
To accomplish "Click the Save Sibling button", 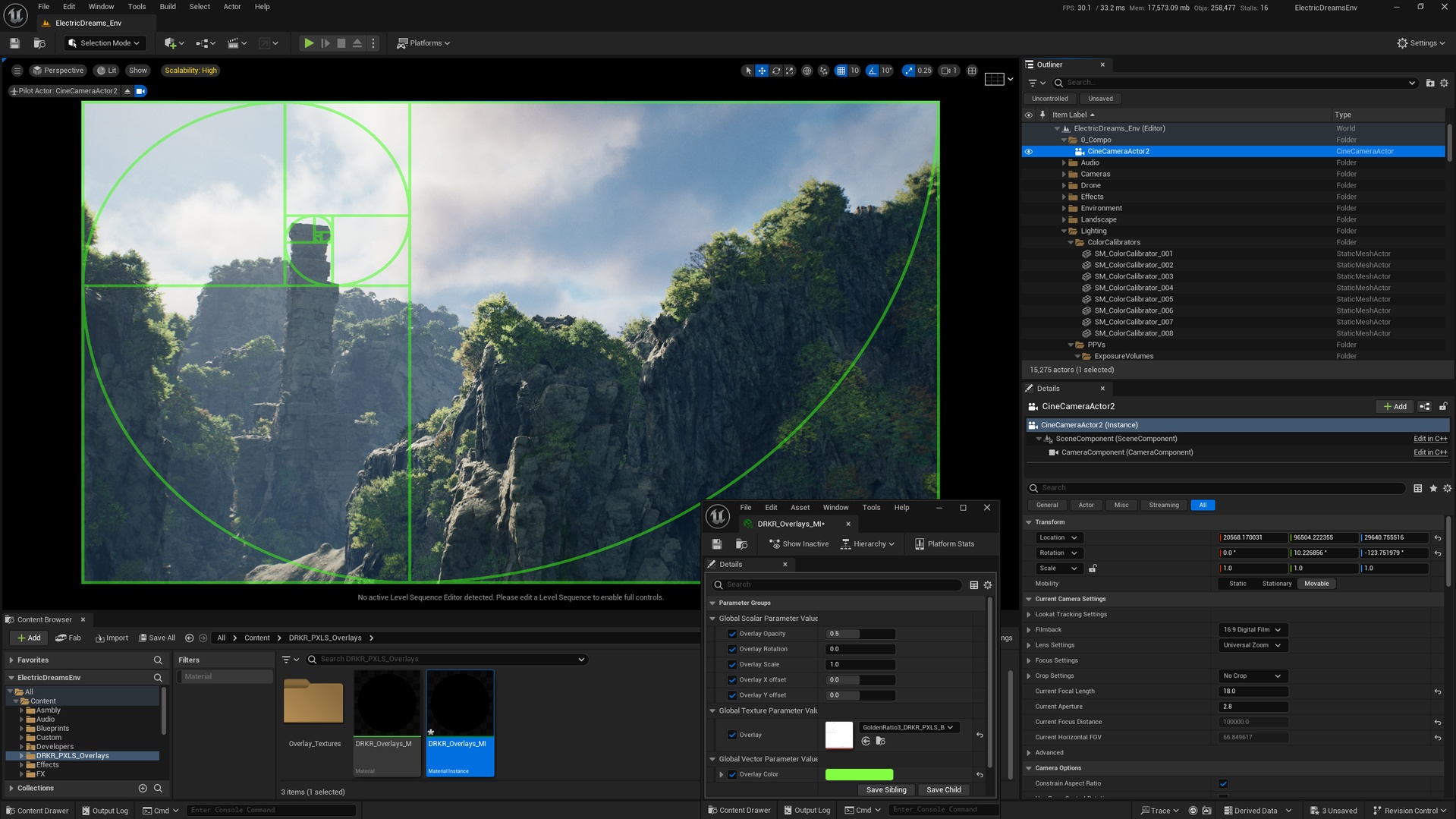I will click(885, 789).
